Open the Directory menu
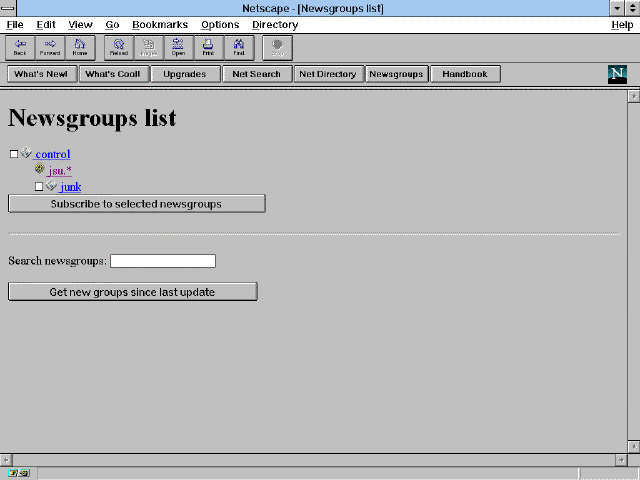Screen dimensions: 640x480 pyautogui.click(x=275, y=25)
